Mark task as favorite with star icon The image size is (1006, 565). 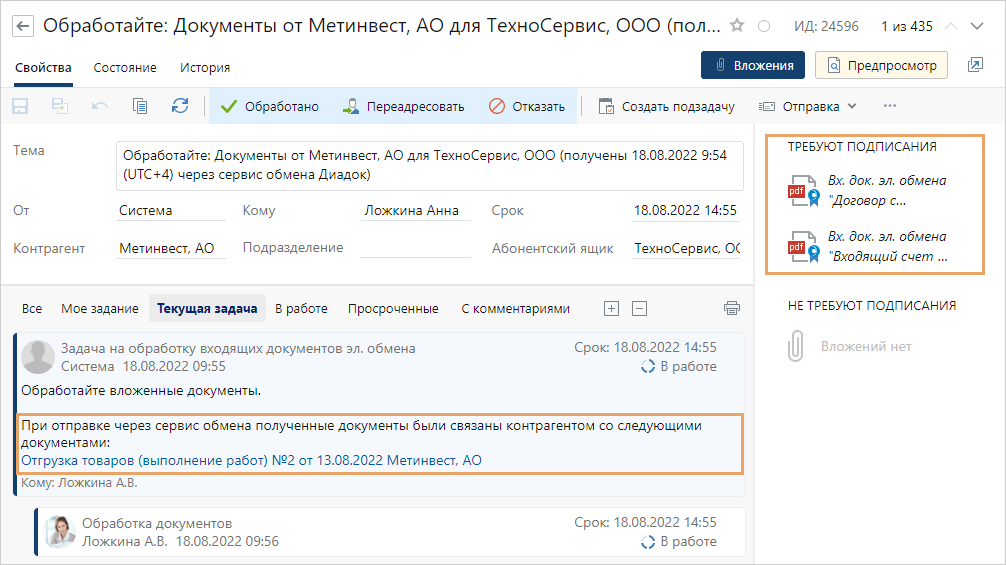click(737, 26)
